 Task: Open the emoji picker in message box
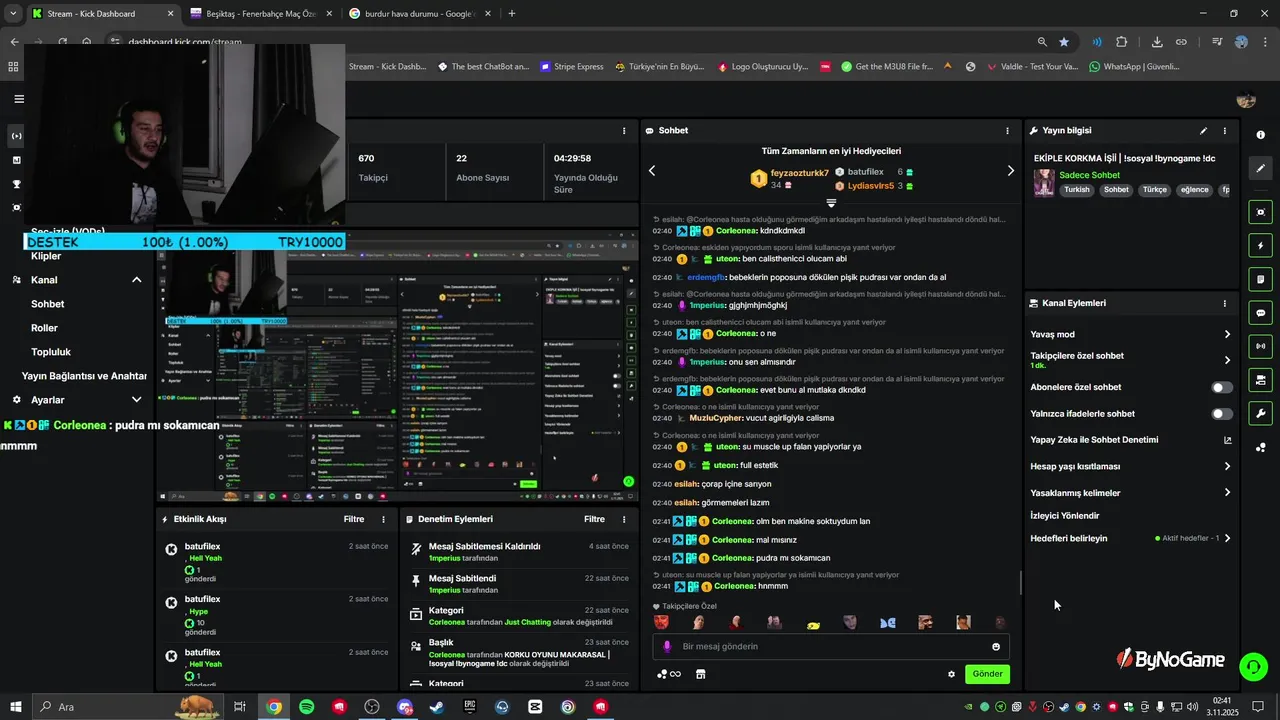(x=996, y=647)
